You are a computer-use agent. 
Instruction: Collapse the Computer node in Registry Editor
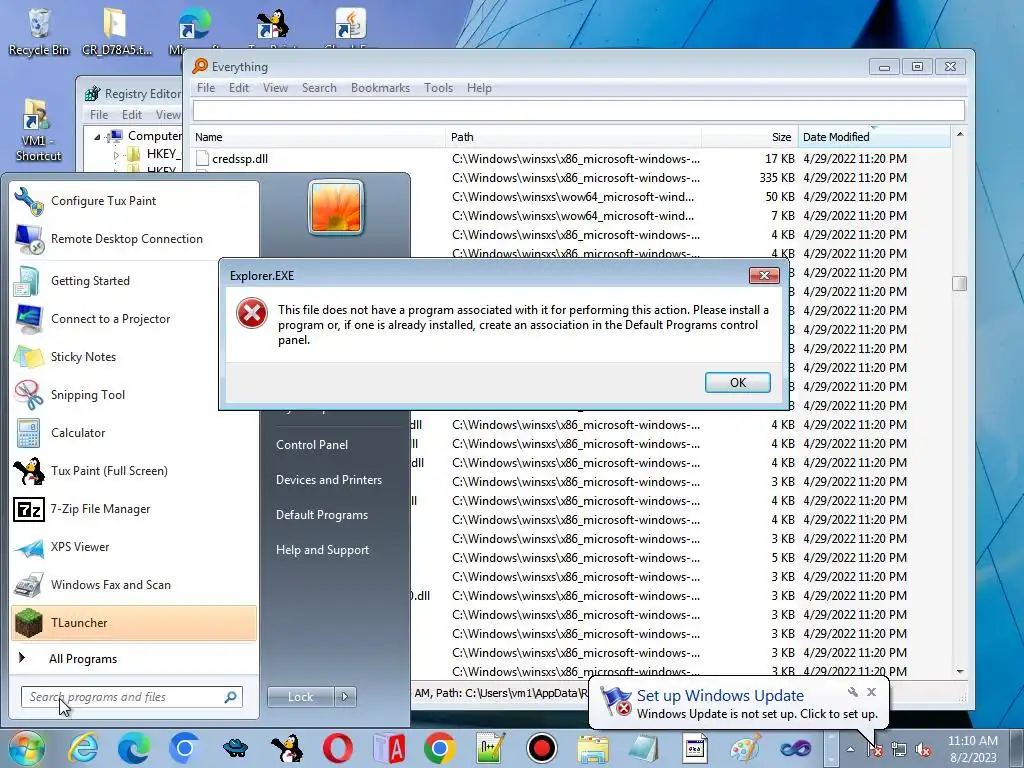click(x=97, y=136)
